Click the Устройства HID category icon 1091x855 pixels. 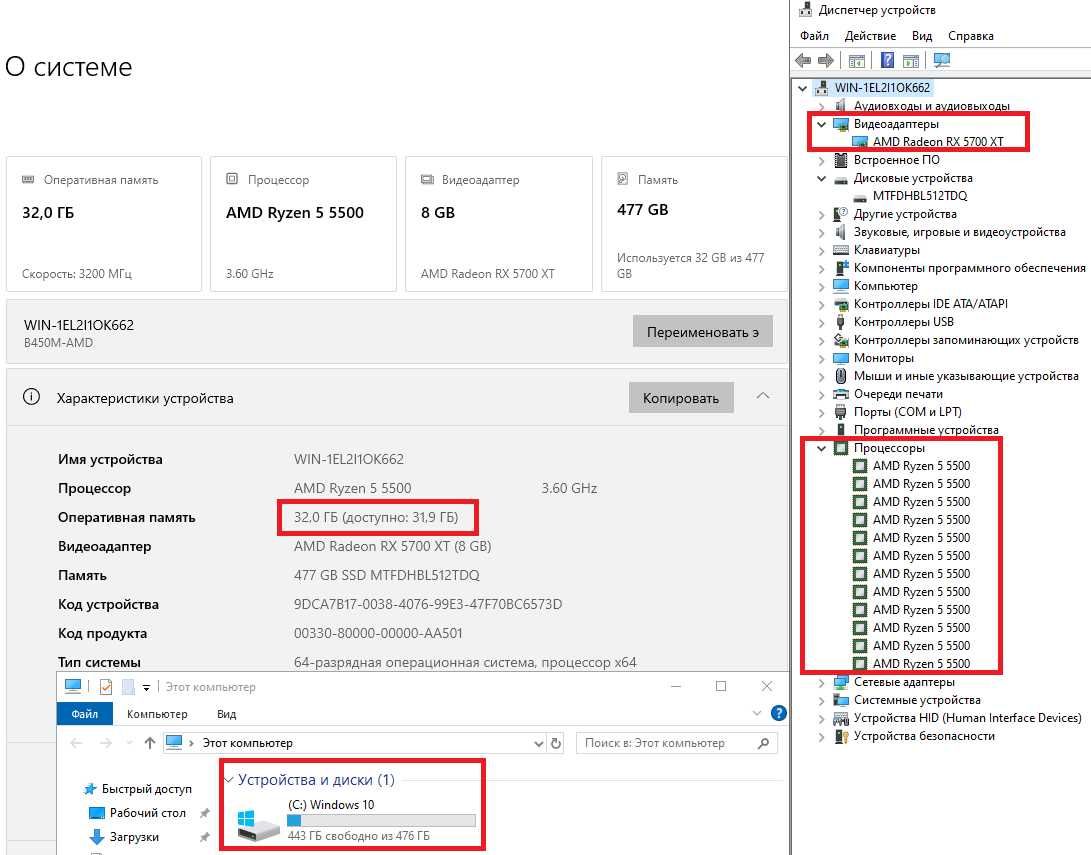[841, 718]
